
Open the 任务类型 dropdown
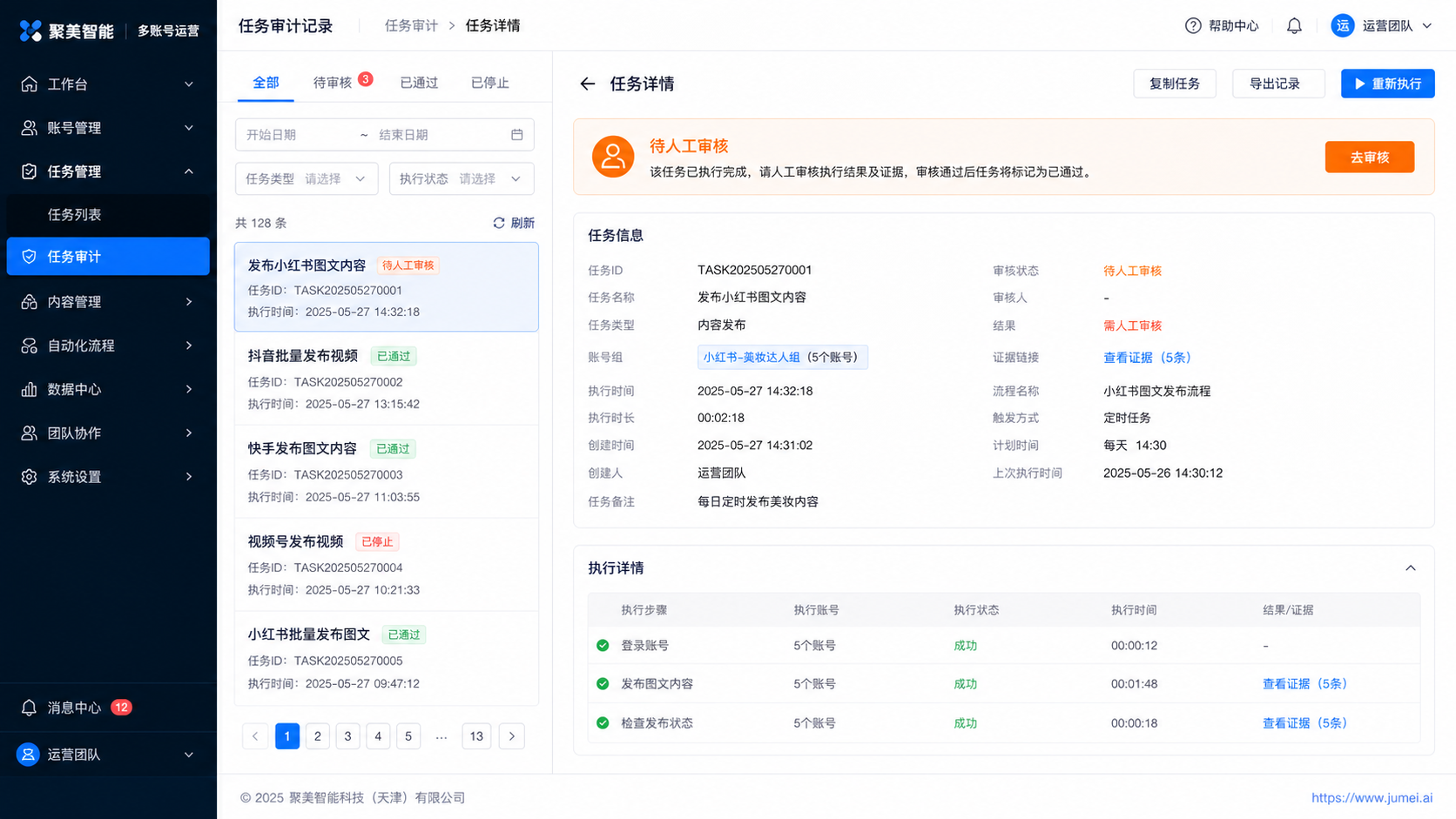tap(307, 178)
